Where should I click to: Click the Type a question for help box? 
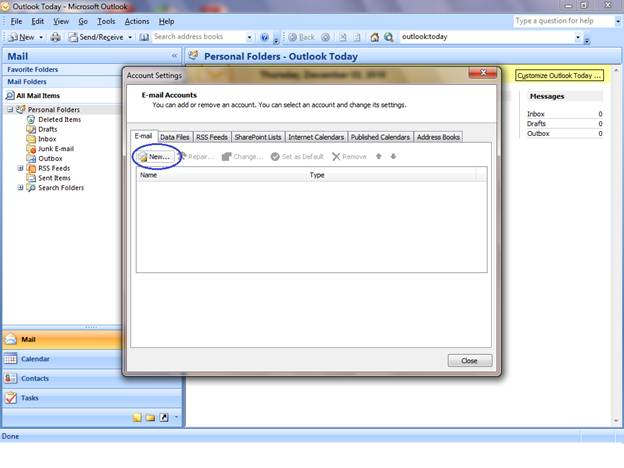coord(564,21)
